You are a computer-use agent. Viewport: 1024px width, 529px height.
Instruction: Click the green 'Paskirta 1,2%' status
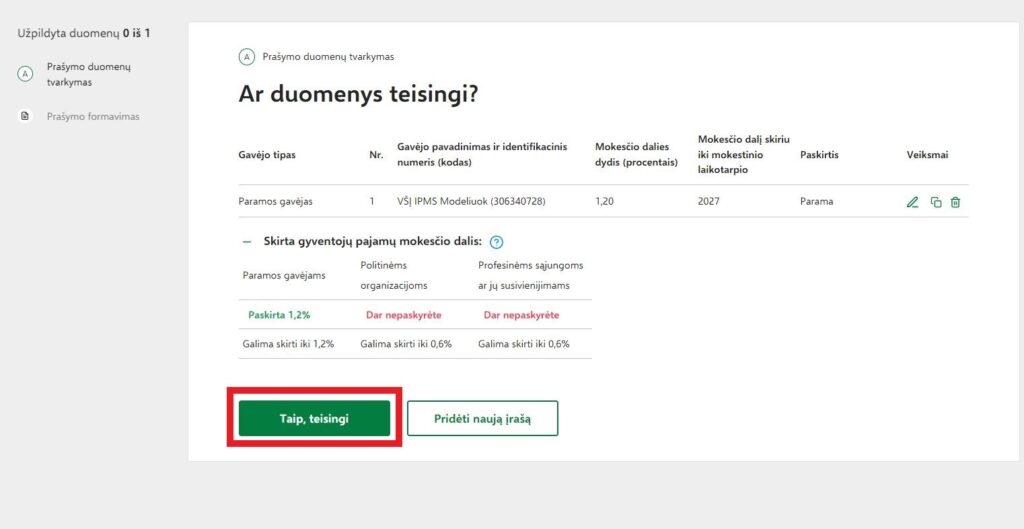pos(279,315)
